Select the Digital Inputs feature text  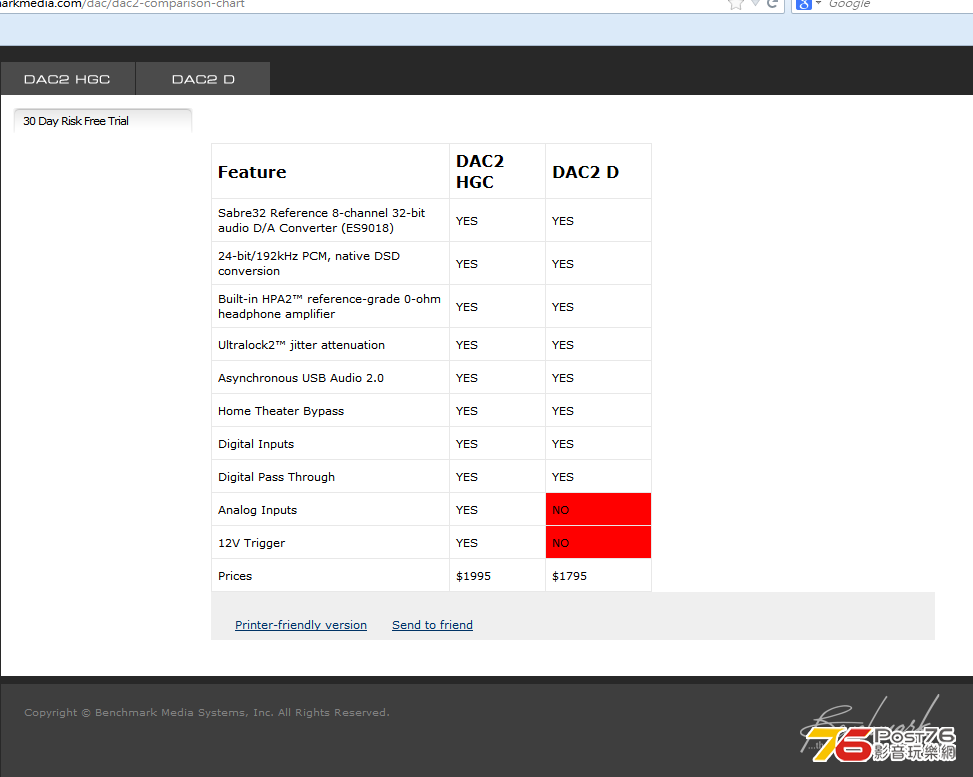point(256,444)
